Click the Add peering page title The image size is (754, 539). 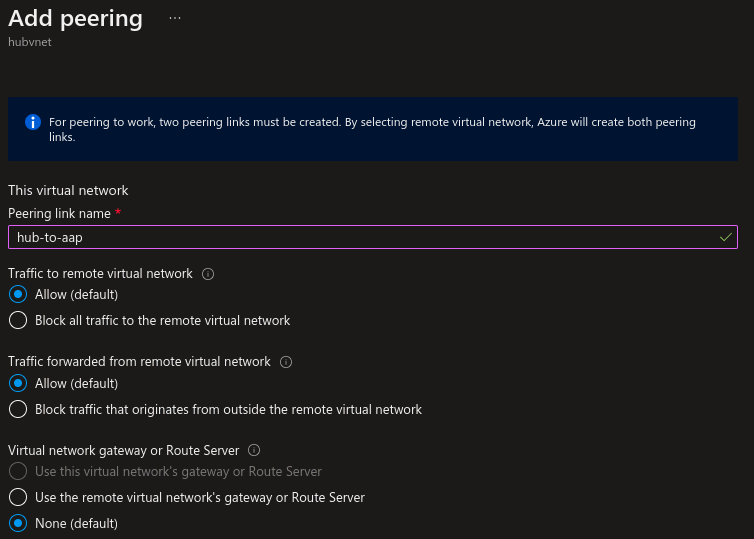75,19
